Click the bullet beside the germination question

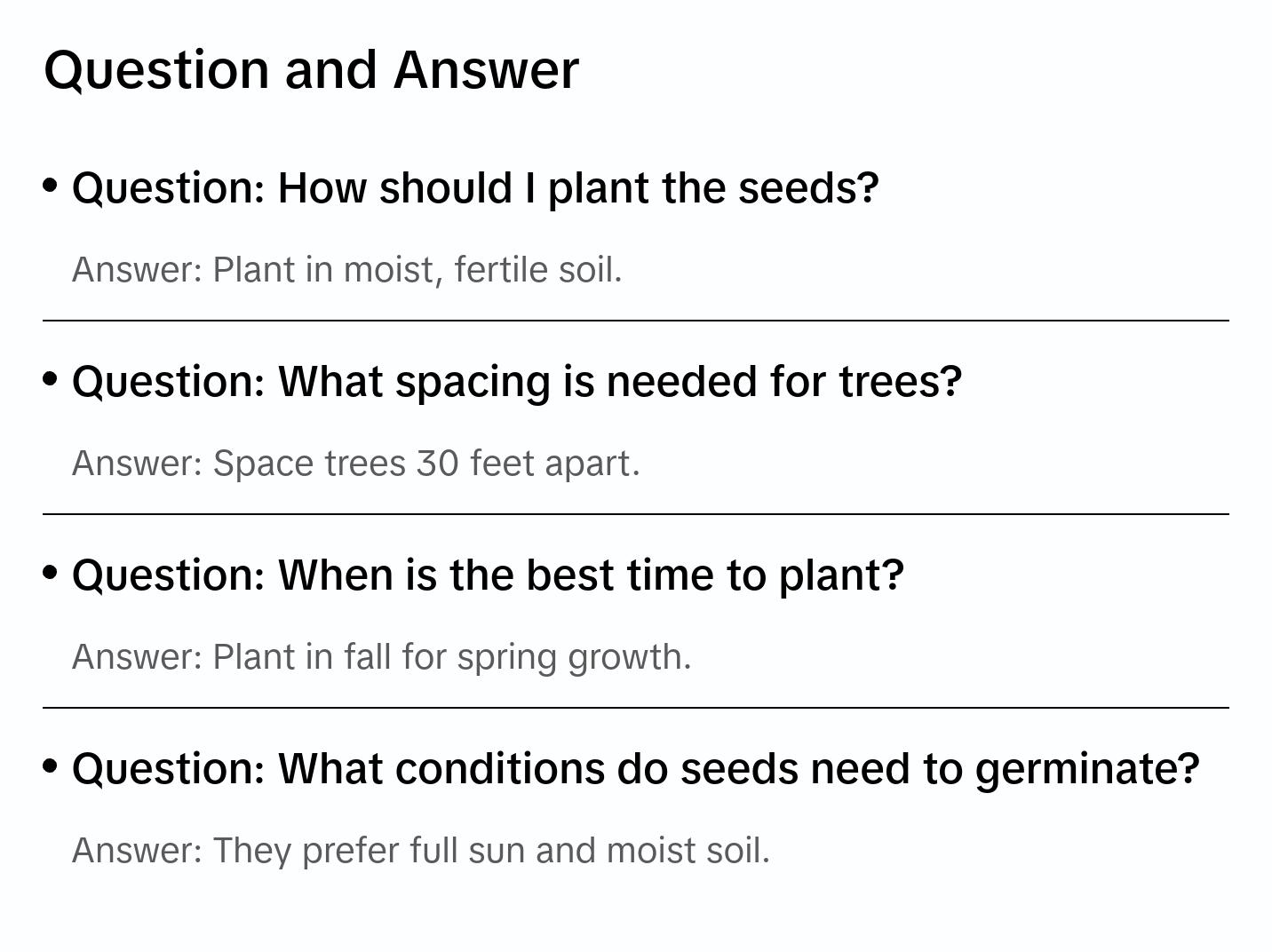click(51, 766)
